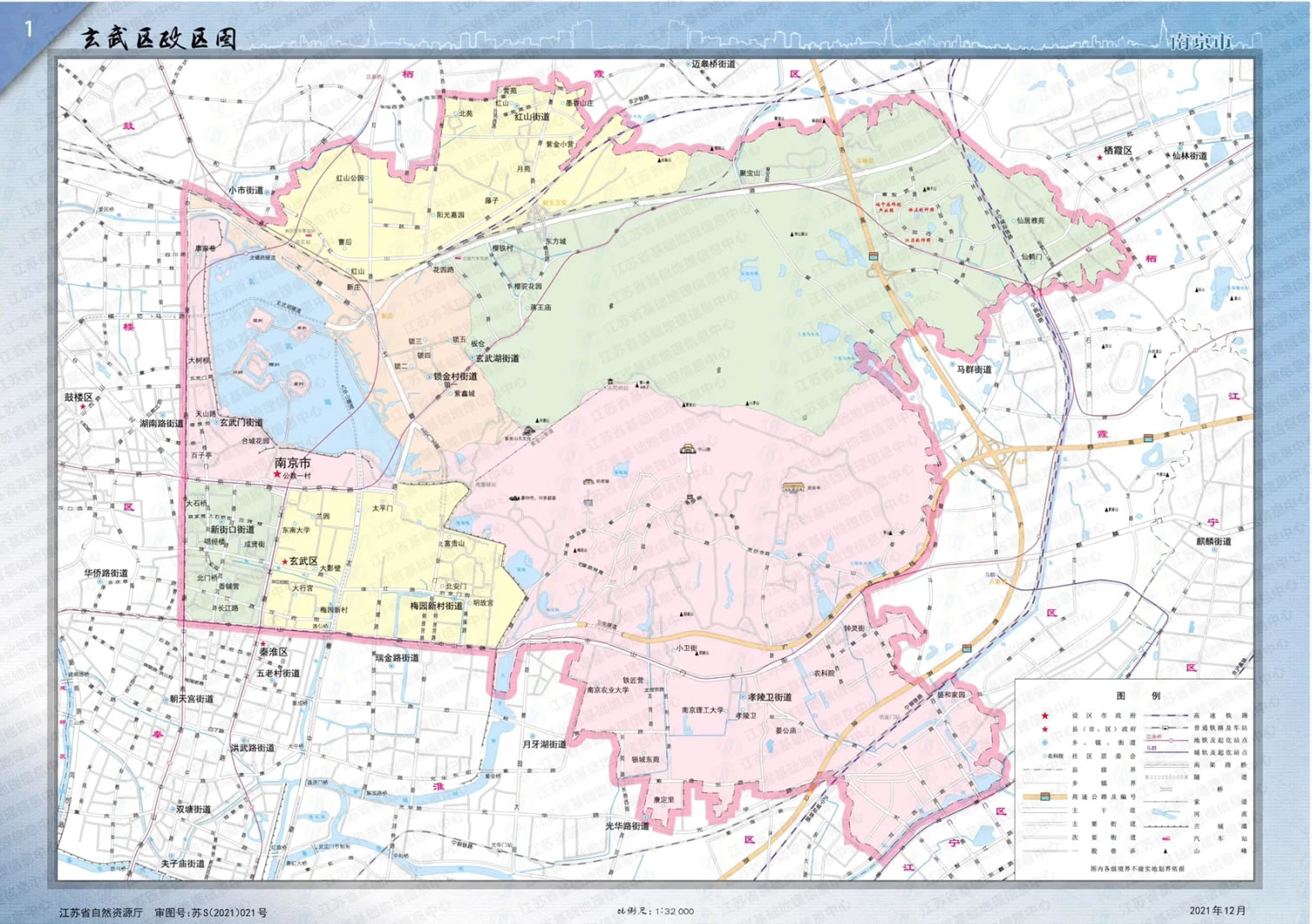This screenshot has width=1312, height=924.
Task: Click the 马群街道 label
Action: click(x=974, y=369)
